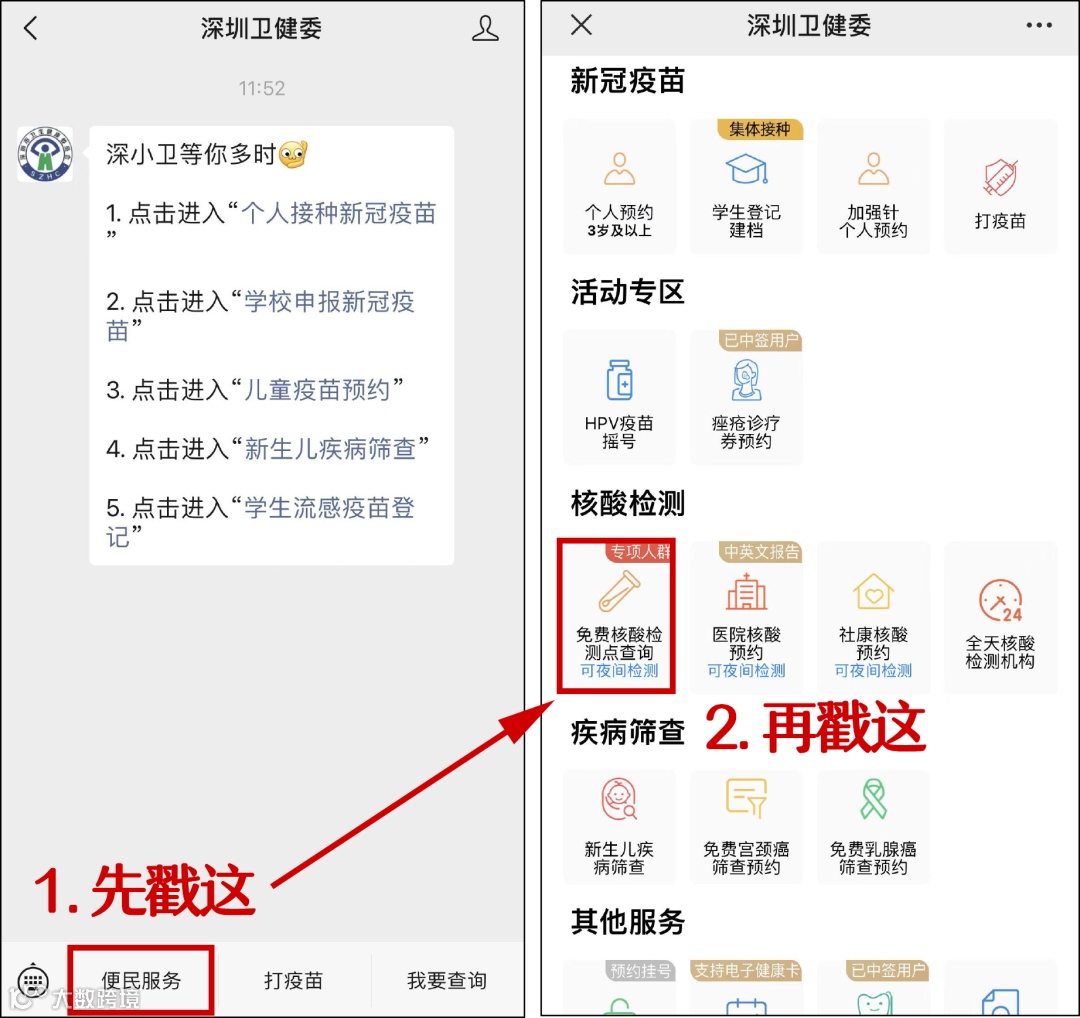Tap the 预约挂号 service card
The width and height of the screenshot is (1080, 1018).
point(619,988)
